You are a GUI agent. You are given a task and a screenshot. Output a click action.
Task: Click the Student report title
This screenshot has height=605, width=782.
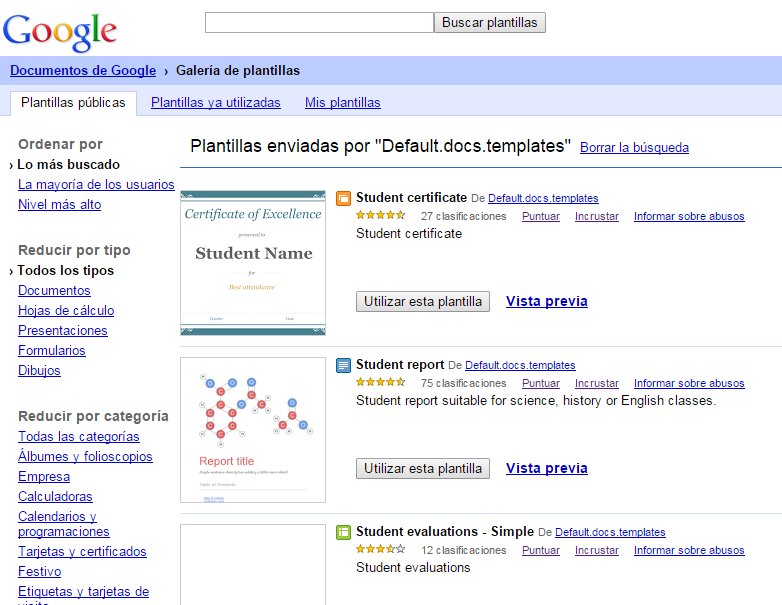point(400,365)
